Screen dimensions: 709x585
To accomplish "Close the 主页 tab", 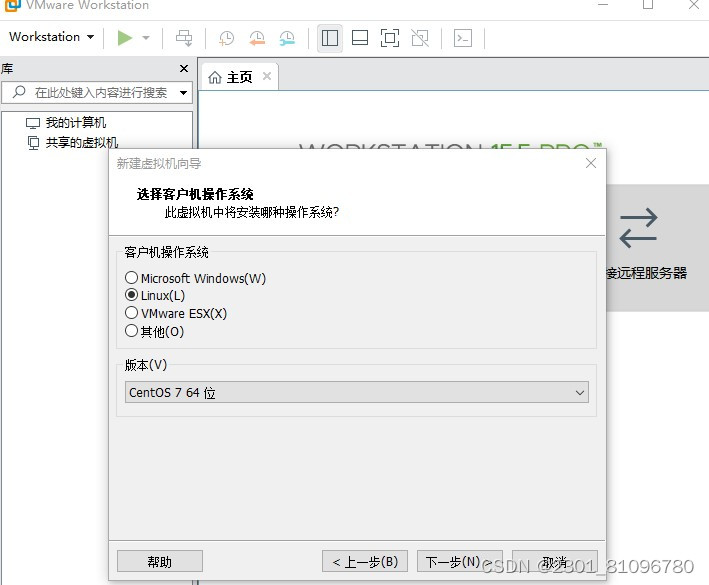I will pos(267,76).
